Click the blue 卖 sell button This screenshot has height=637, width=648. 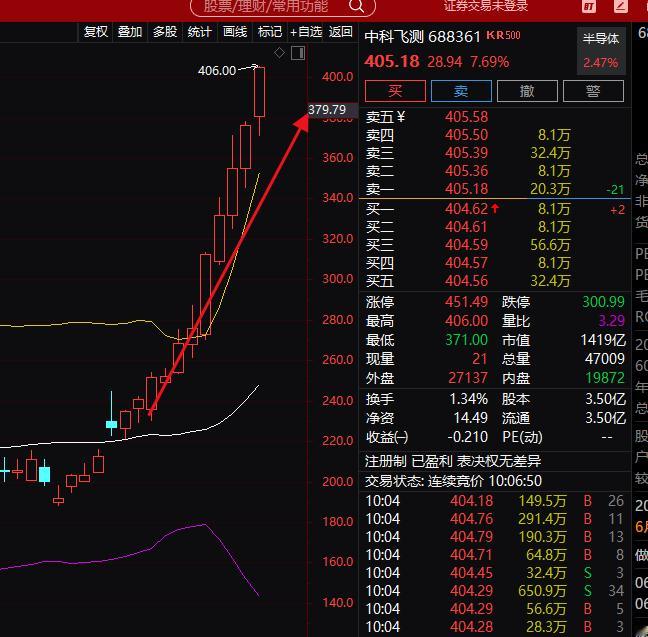461,91
